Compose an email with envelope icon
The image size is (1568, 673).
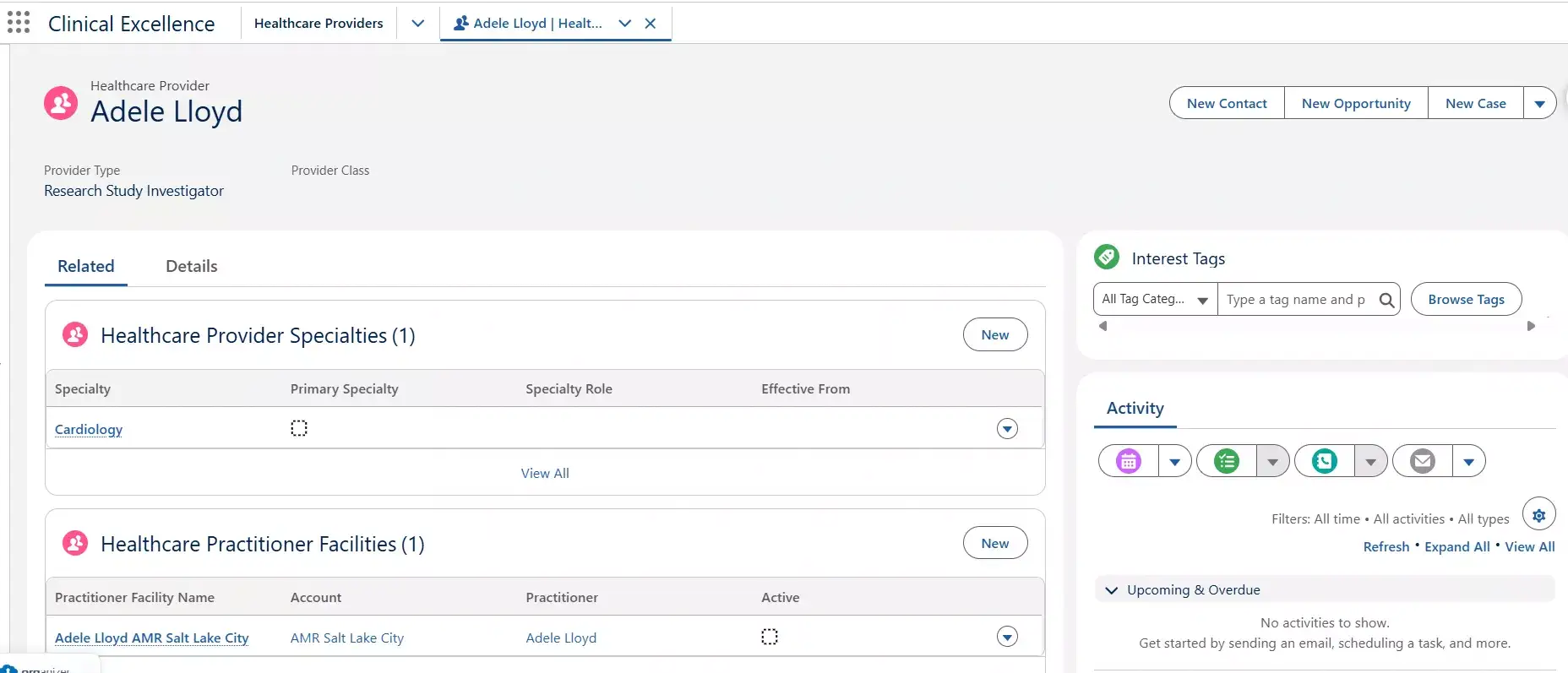(1423, 461)
